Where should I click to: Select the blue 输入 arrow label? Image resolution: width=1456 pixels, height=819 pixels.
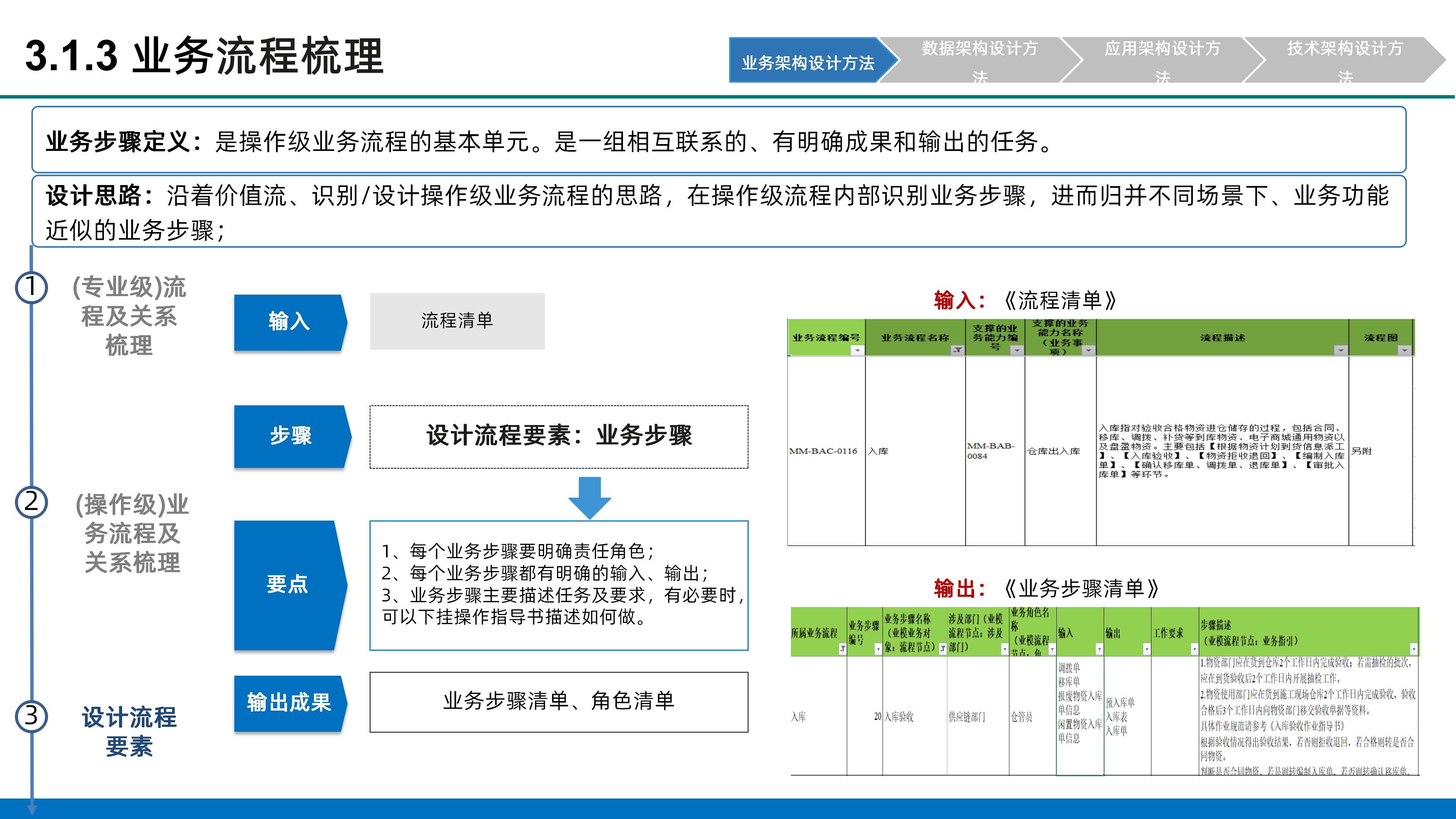pyautogui.click(x=290, y=322)
